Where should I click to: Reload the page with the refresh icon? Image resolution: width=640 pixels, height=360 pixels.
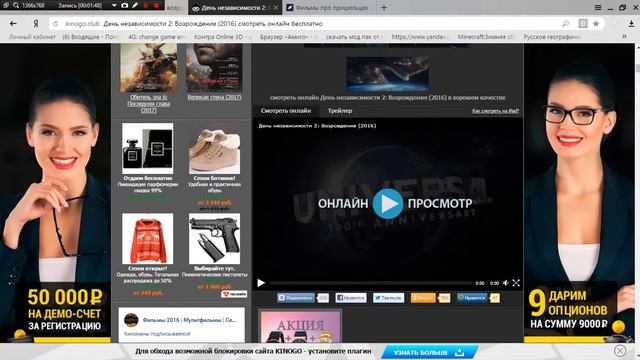click(x=56, y=24)
